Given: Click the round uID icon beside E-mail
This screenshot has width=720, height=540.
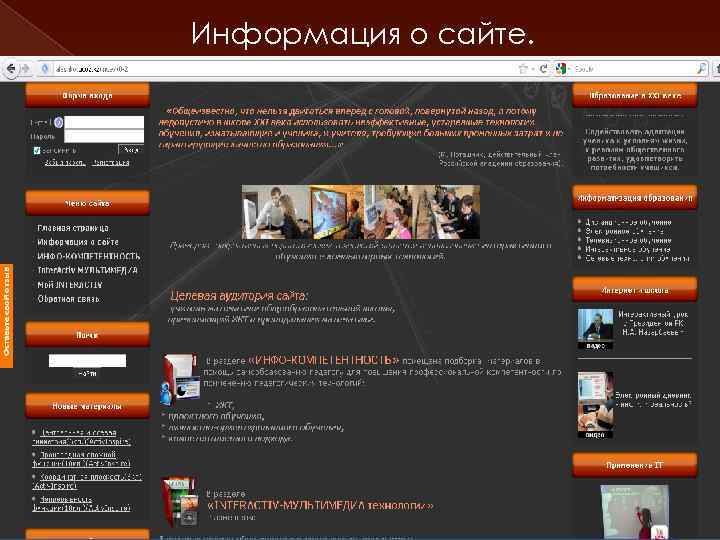Looking at the screenshot, I should [x=58, y=123].
